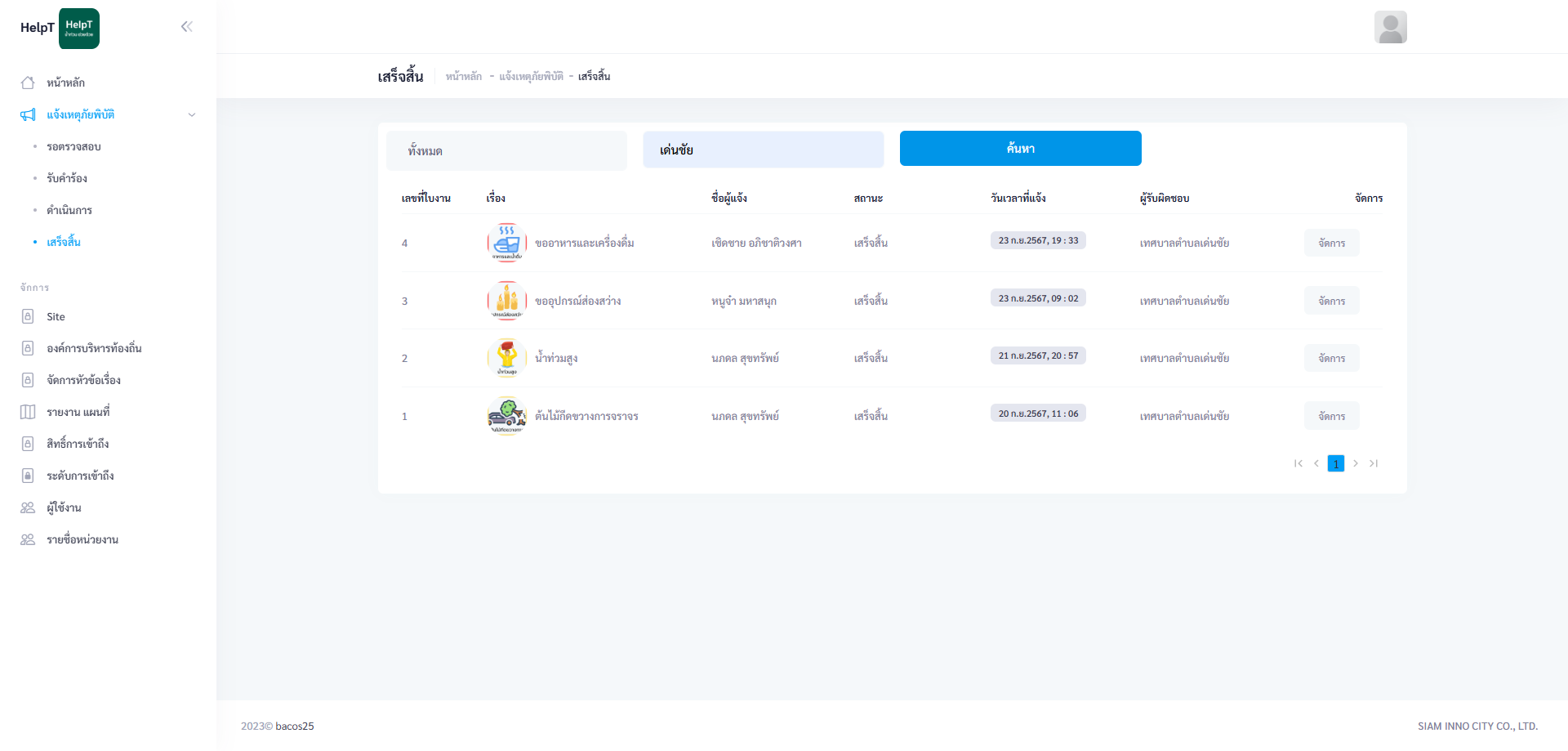Open the user profile avatar
The height and width of the screenshot is (751, 1568).
(x=1390, y=27)
